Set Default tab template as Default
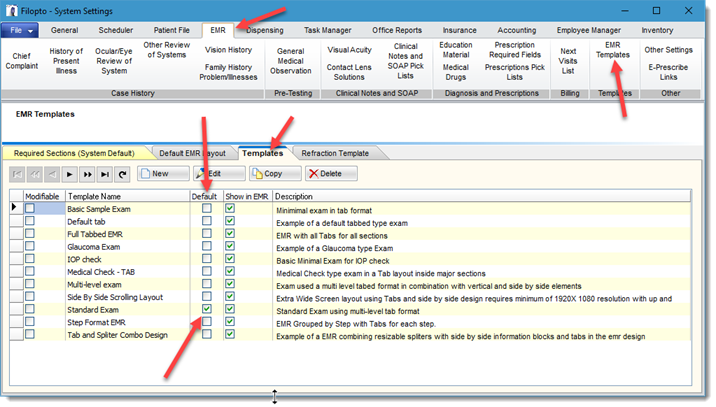 pos(207,221)
